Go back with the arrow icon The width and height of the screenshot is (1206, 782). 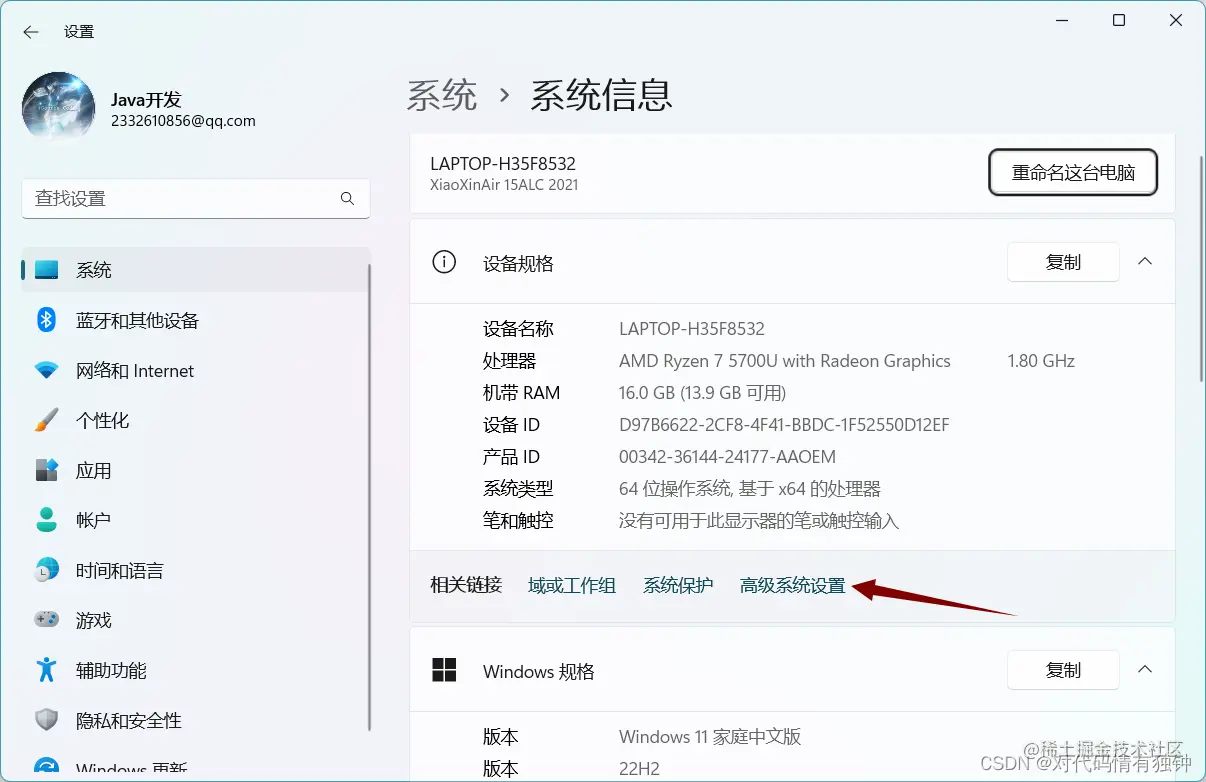31,32
